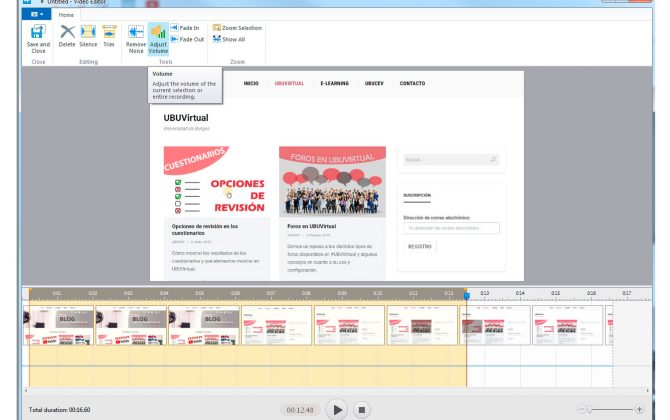Click the 0:05 mark on timeline ruler
670x420 pixels.
click(x=200, y=293)
